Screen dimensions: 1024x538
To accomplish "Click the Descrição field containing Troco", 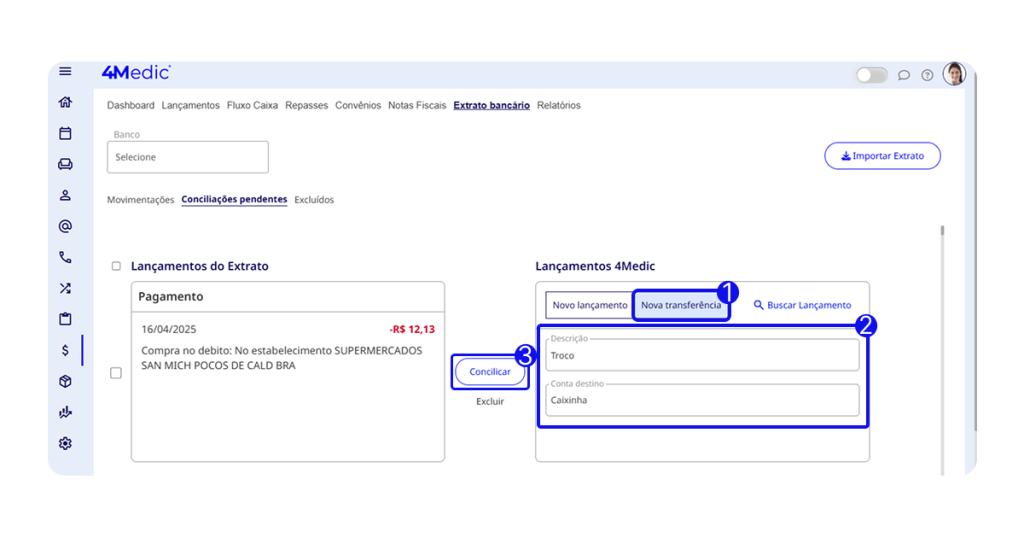I will pyautogui.click(x=702, y=355).
